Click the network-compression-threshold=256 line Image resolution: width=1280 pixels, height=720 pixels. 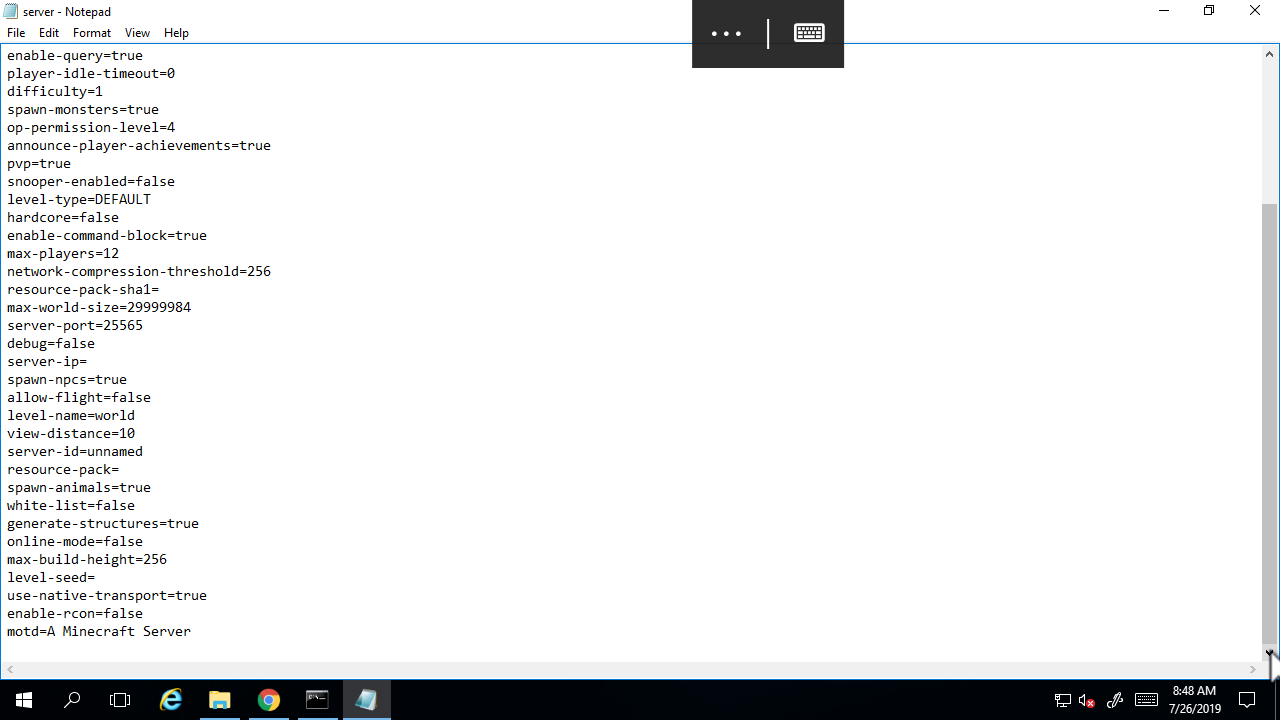139,272
